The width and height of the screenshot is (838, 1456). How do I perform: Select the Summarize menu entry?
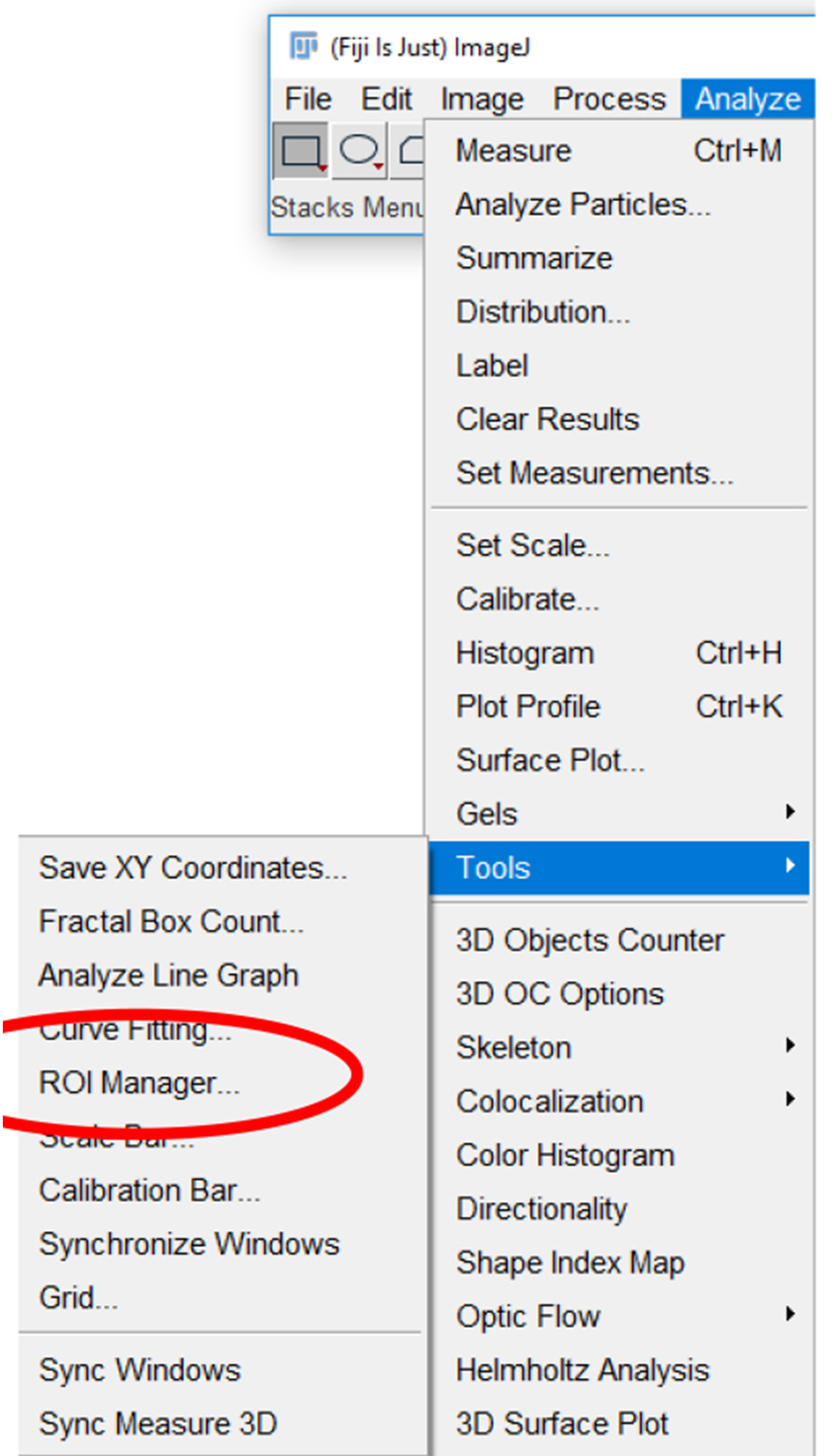point(619,258)
